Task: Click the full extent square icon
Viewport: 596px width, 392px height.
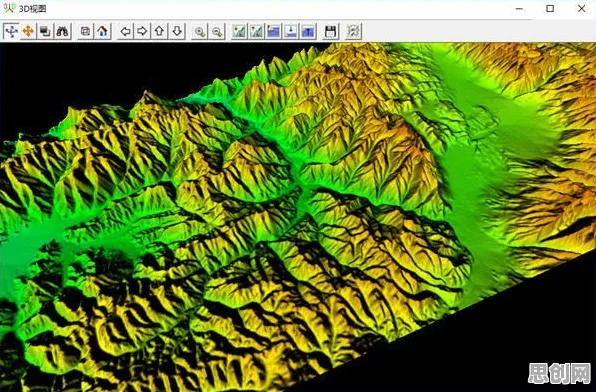Action: (85, 31)
